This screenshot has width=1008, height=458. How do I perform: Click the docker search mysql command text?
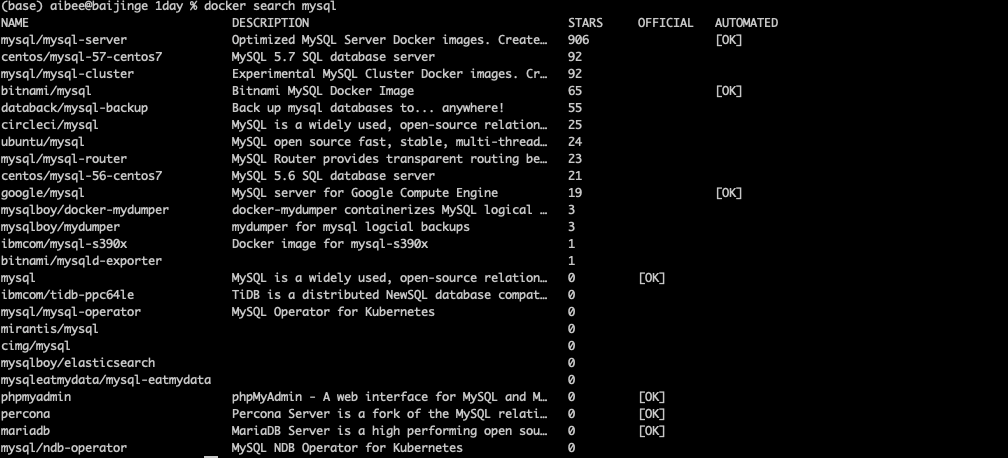point(270,6)
